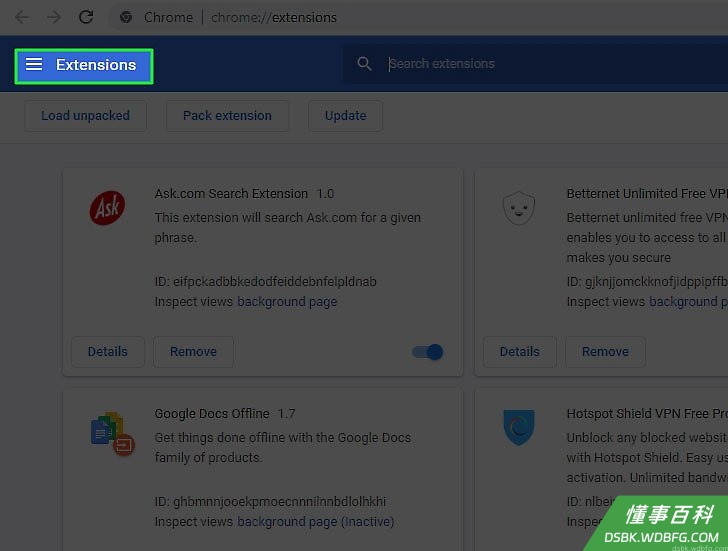Open Betternet background page link
Screen dimensions: 728x551
[x=689, y=302]
